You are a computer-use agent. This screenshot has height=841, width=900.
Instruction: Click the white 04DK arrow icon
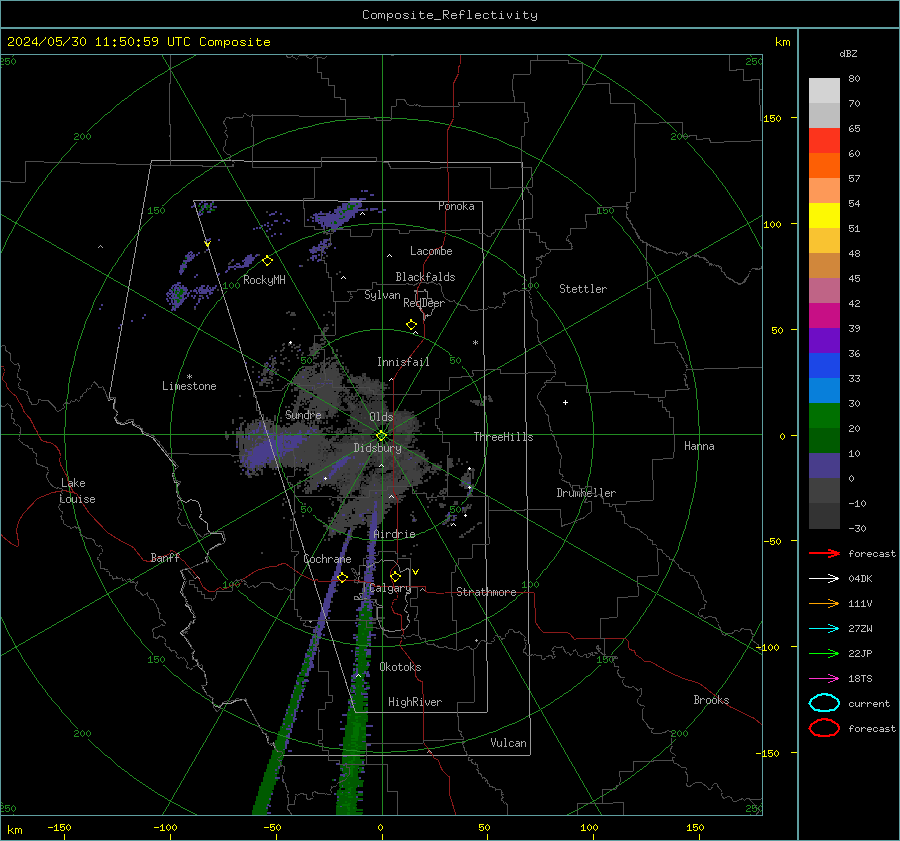pos(824,578)
